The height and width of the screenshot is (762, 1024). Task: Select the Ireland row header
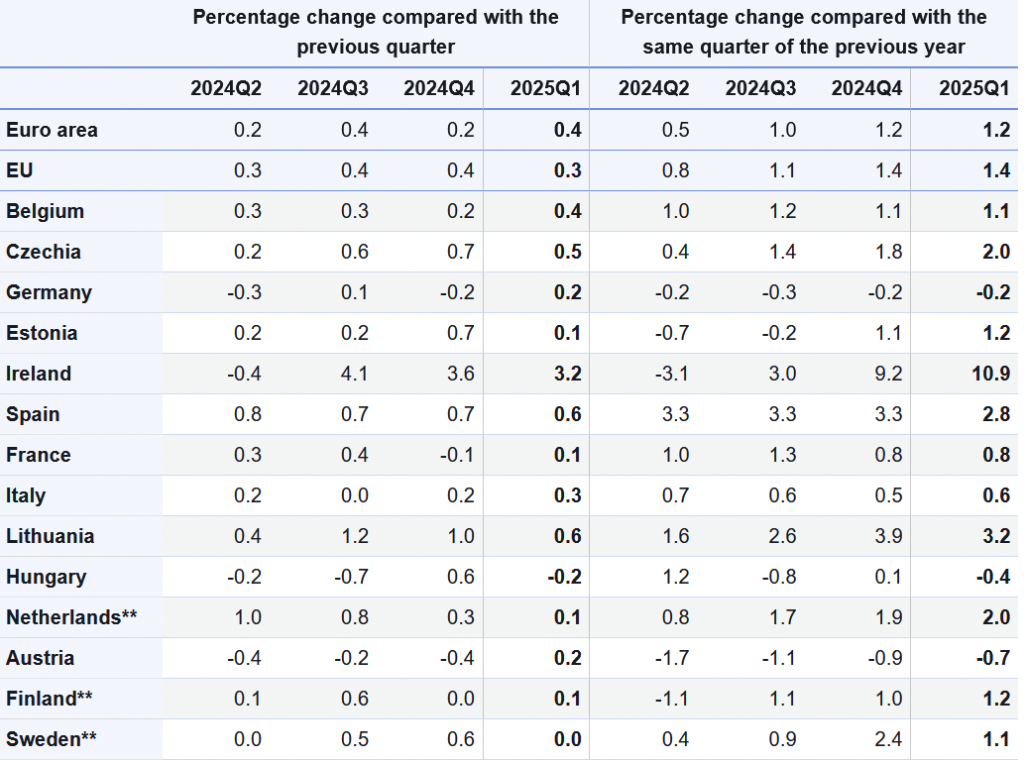point(39,374)
